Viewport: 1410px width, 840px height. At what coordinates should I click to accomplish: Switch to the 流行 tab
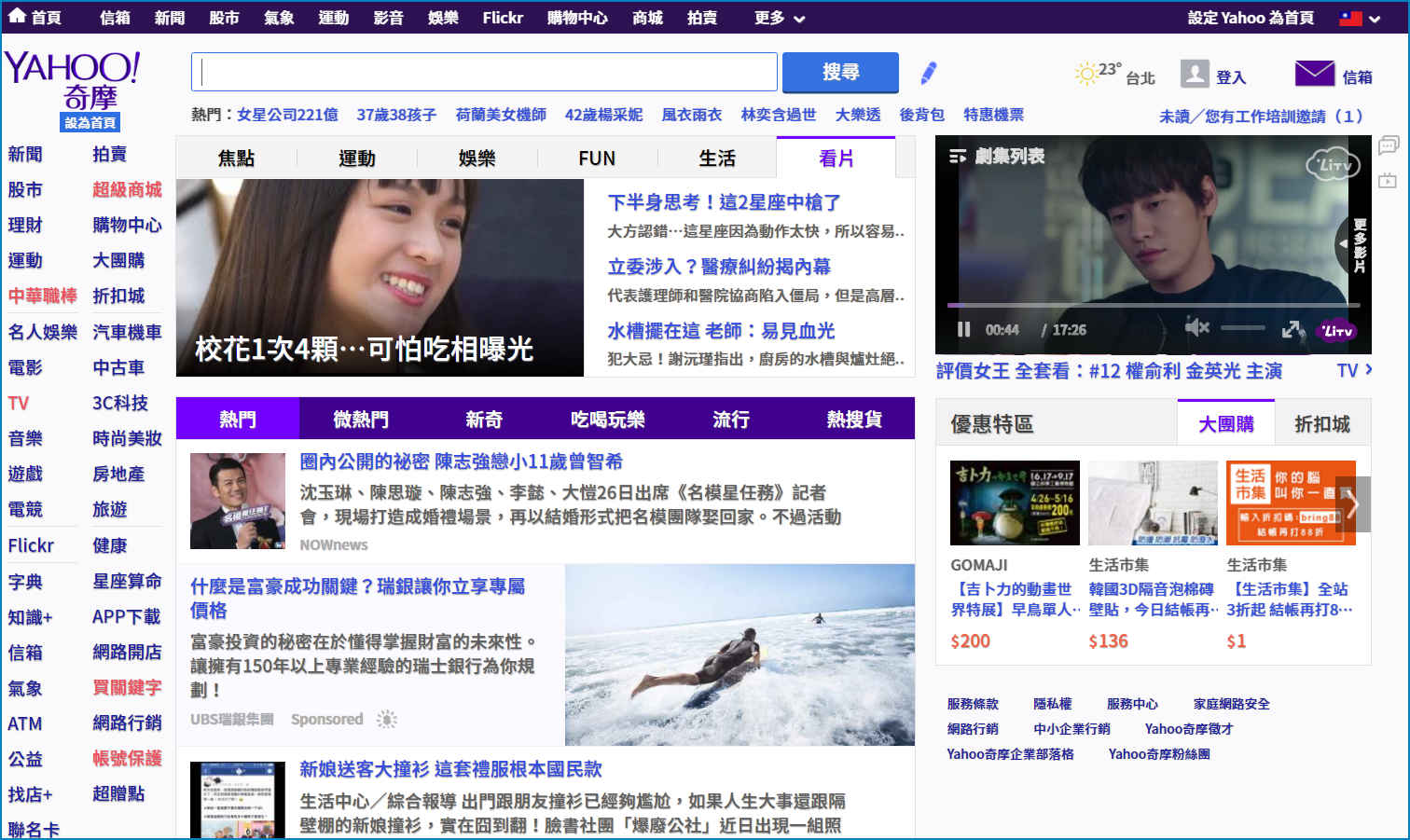[x=731, y=419]
